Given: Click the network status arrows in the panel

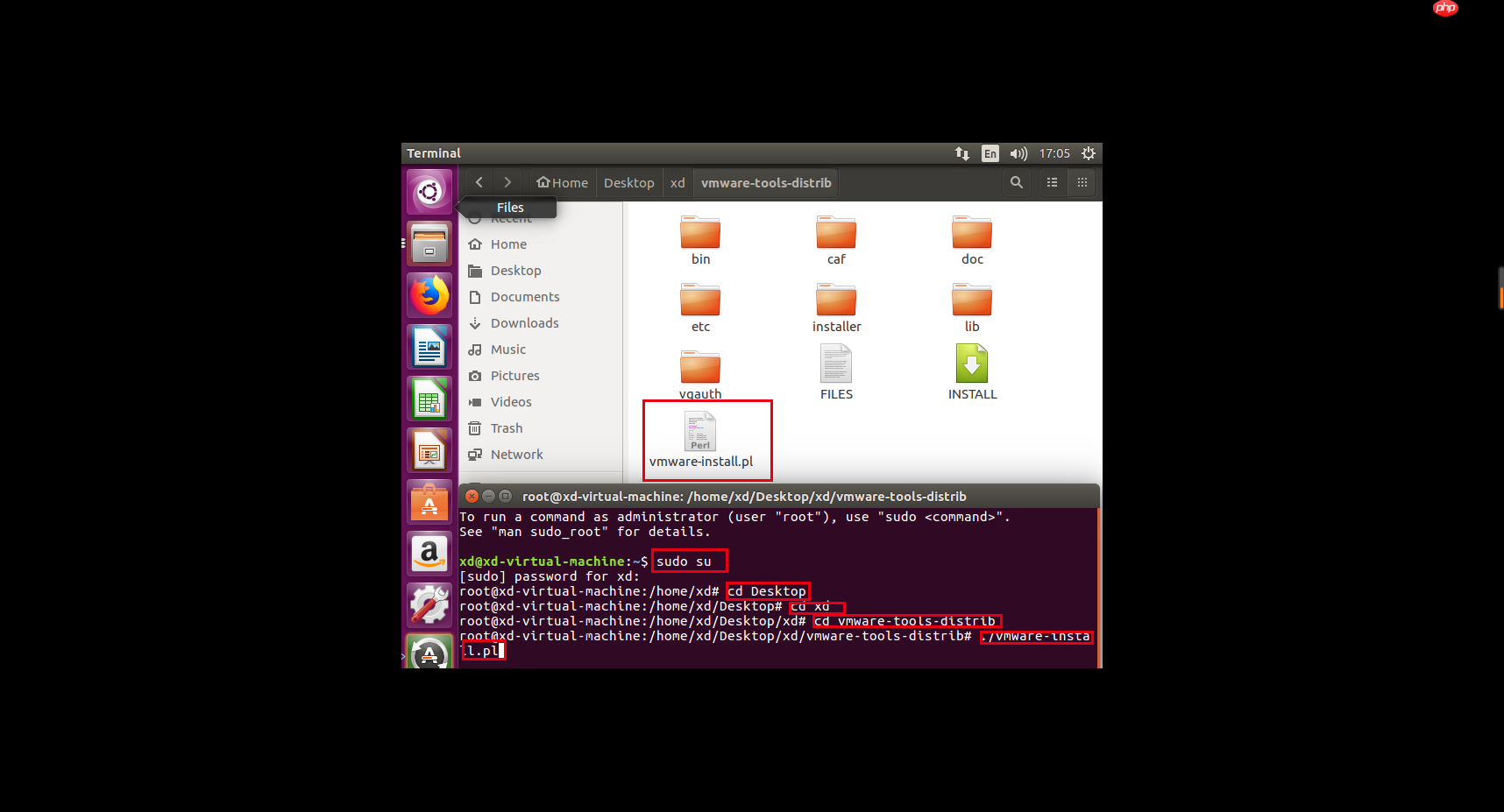Looking at the screenshot, I should (x=962, y=152).
